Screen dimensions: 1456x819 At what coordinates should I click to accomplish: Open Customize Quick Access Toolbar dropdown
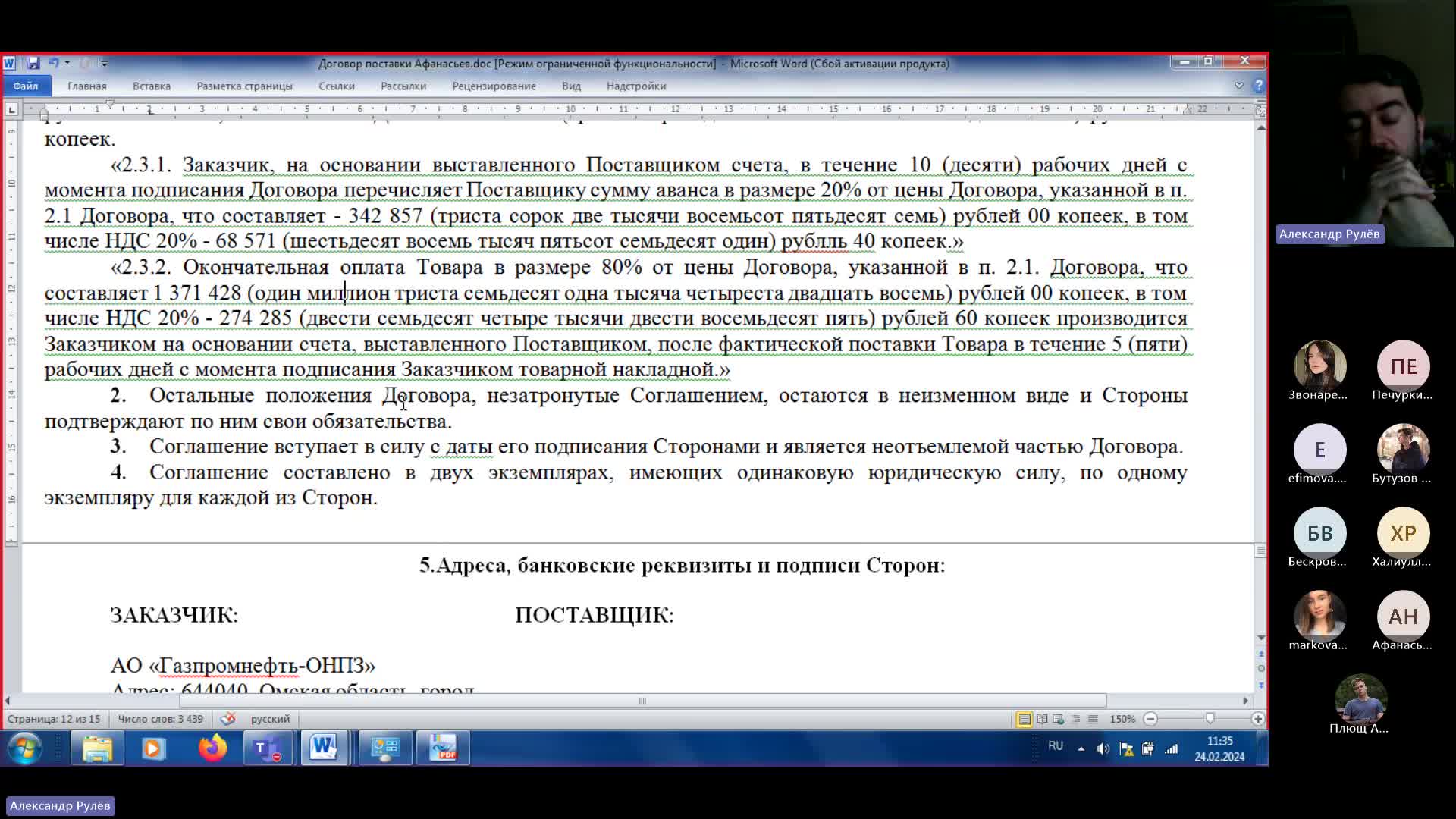[x=105, y=63]
